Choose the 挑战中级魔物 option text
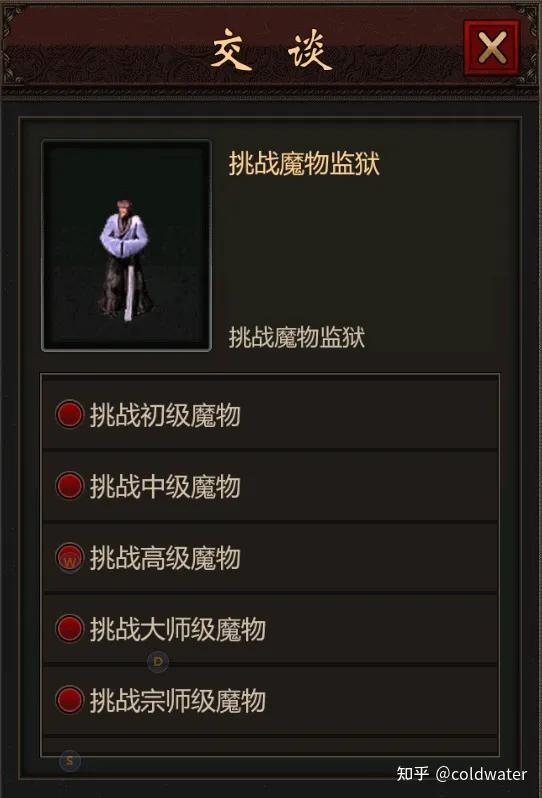Screen dimensions: 542x798 165,486
